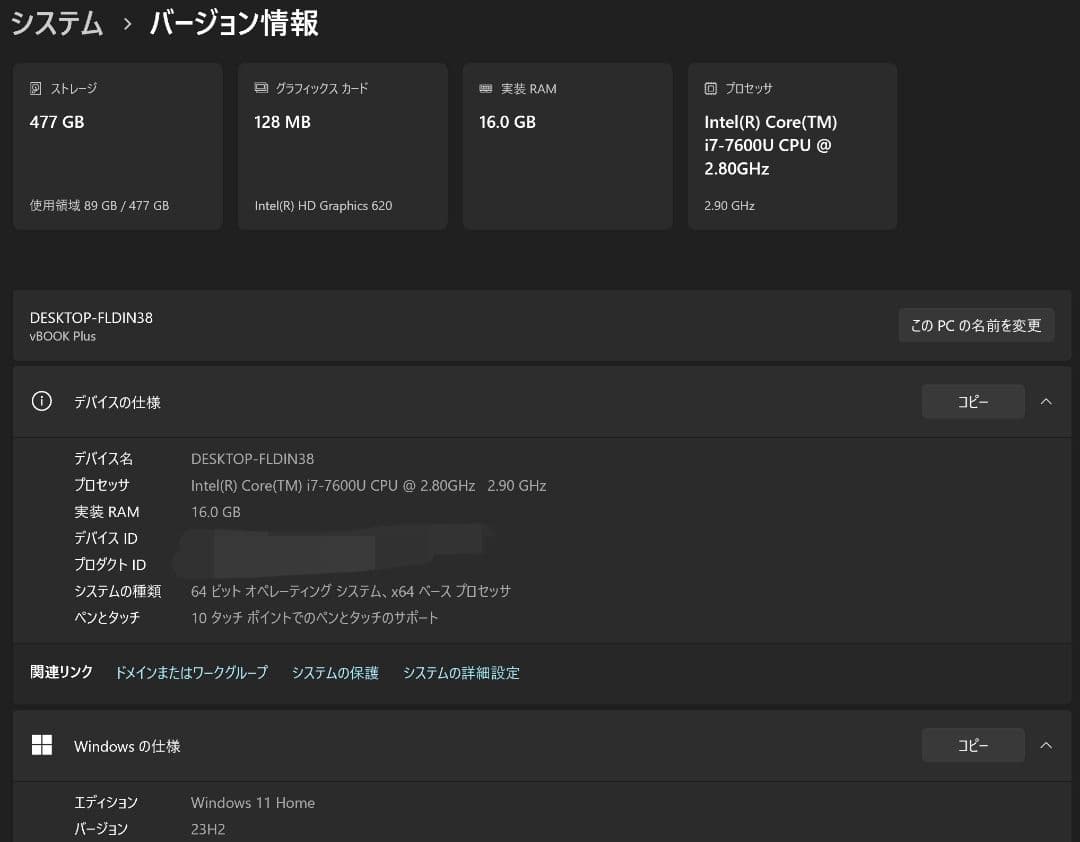This screenshot has width=1080, height=842.
Task: Click the バージョン label
Action: pyautogui.click(x=101, y=828)
